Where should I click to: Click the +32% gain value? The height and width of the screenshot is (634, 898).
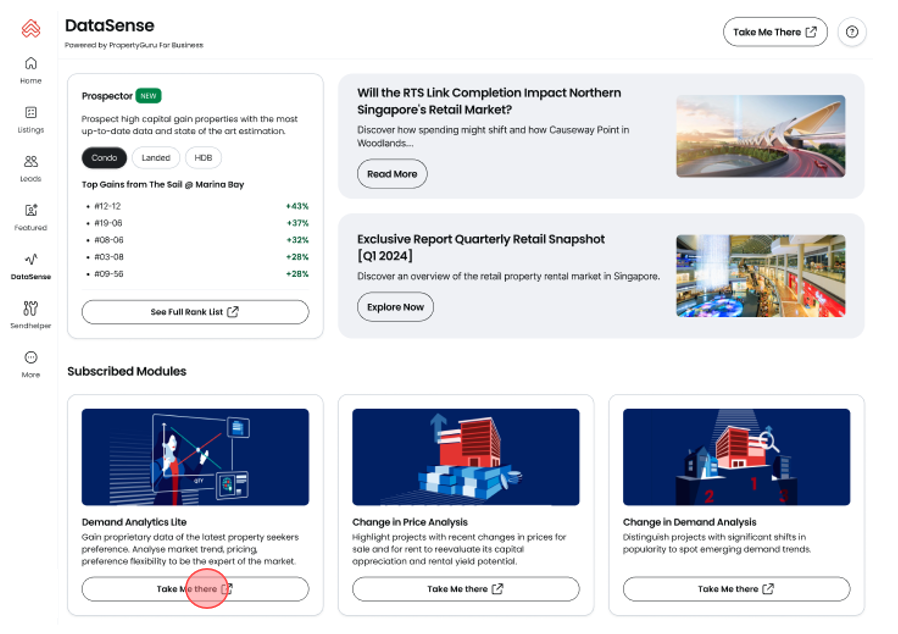tap(297, 240)
